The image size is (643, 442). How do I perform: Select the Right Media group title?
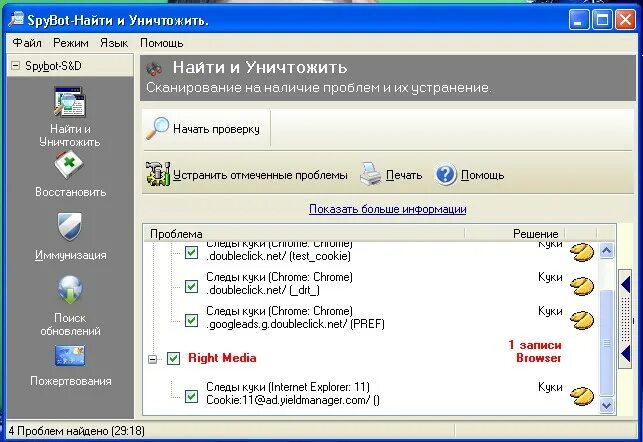pos(222,358)
